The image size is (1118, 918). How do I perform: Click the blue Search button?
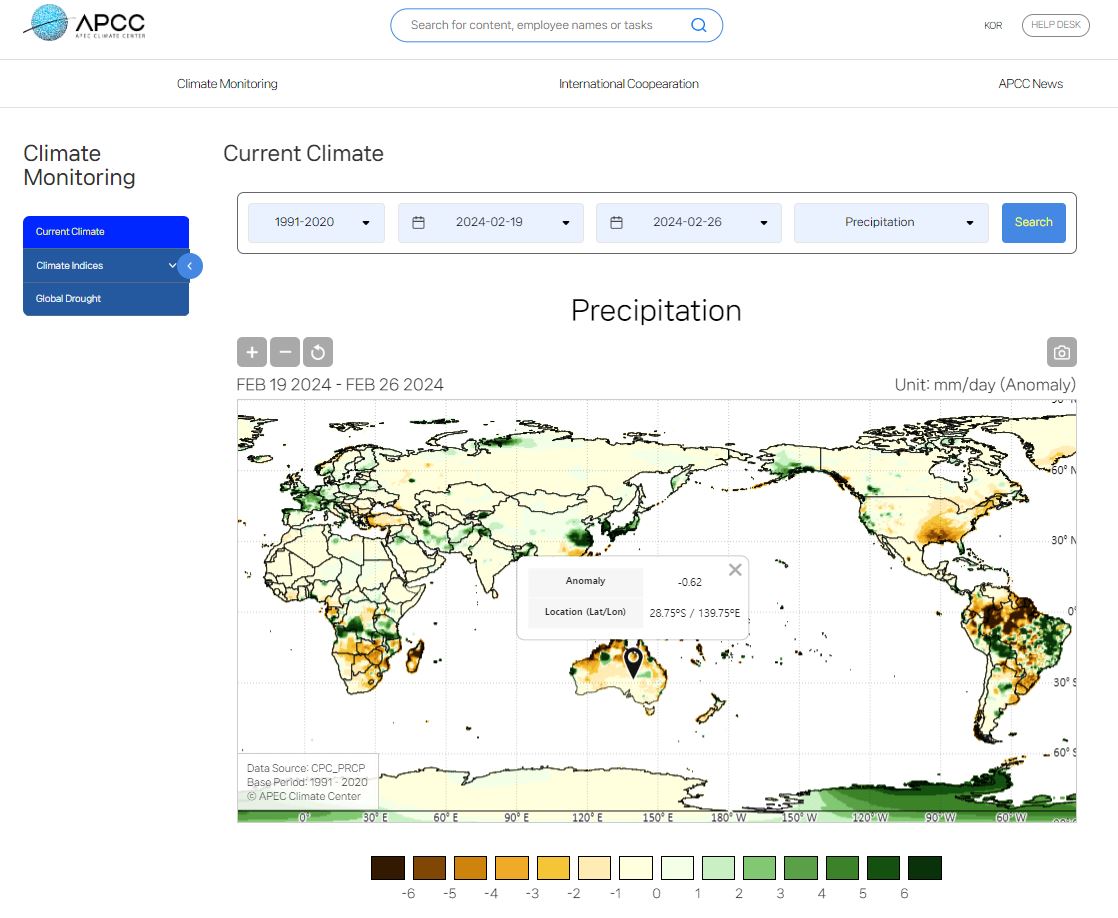pyautogui.click(x=1033, y=222)
